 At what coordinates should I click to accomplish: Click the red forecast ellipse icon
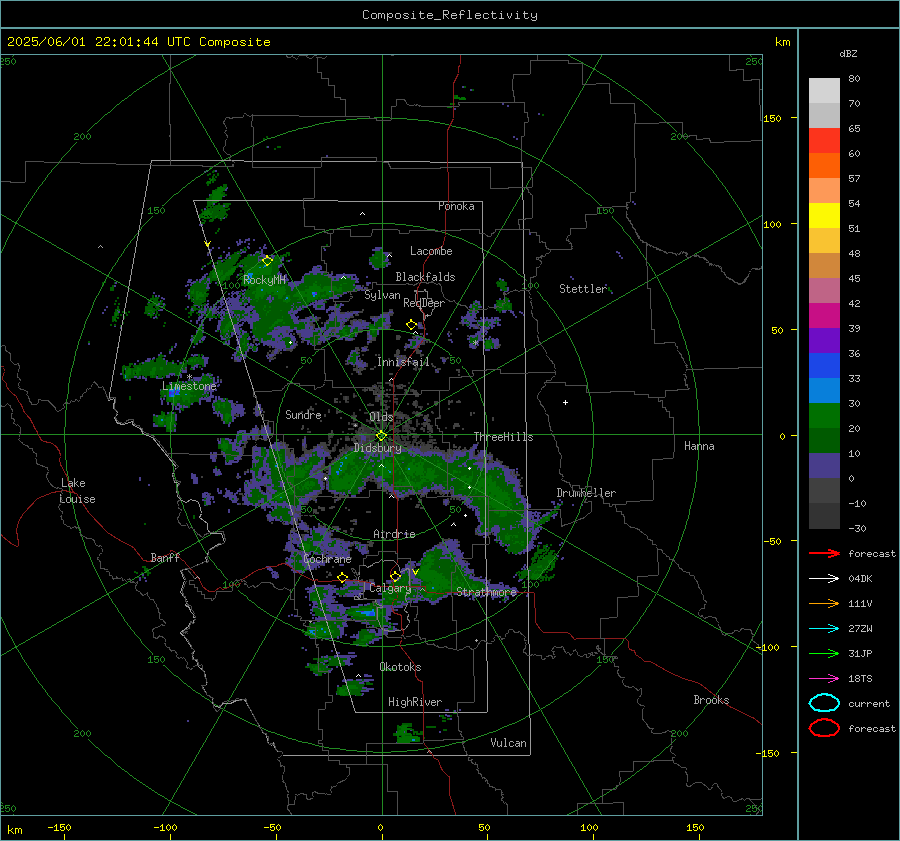tap(824, 728)
